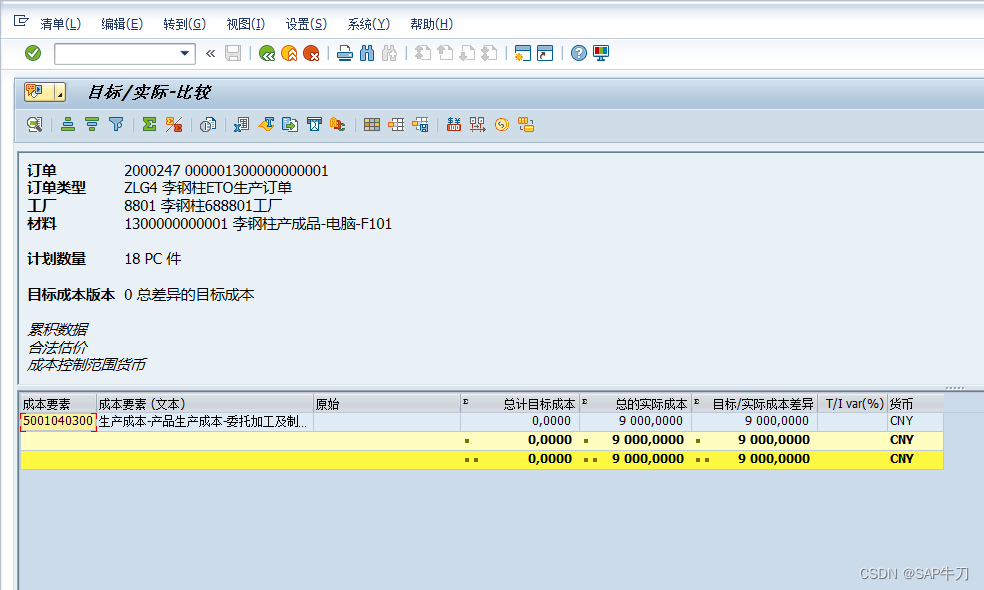Click the Save Layout icon
This screenshot has height=590, width=984.
coord(420,124)
